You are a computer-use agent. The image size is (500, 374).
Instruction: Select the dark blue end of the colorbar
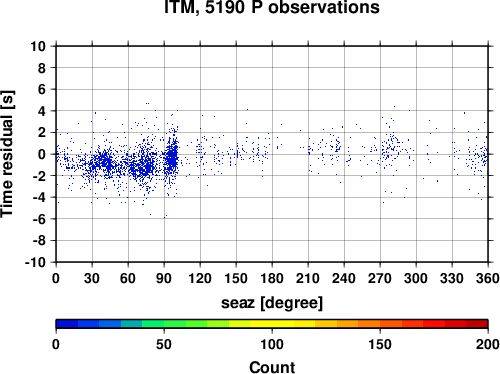pos(67,324)
